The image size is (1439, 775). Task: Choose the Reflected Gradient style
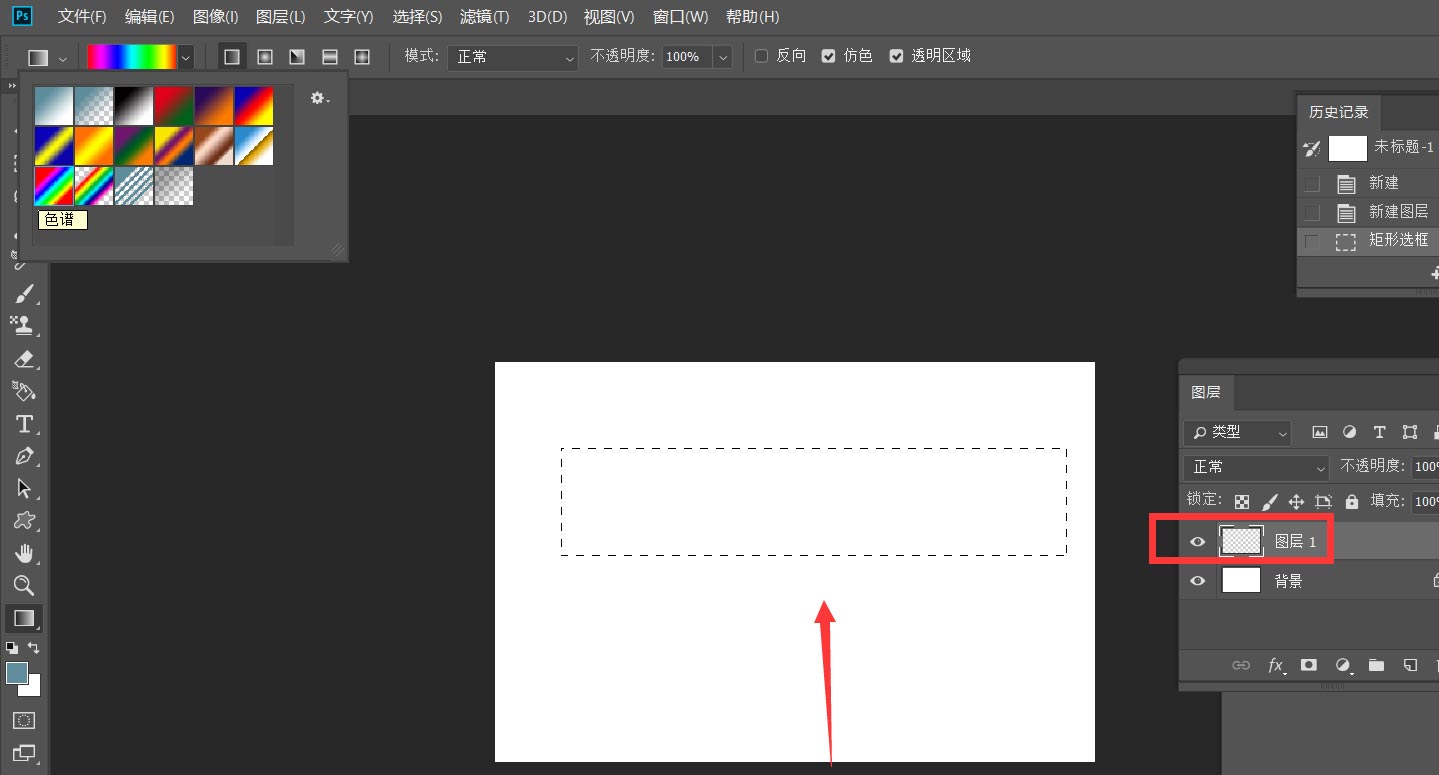click(330, 57)
